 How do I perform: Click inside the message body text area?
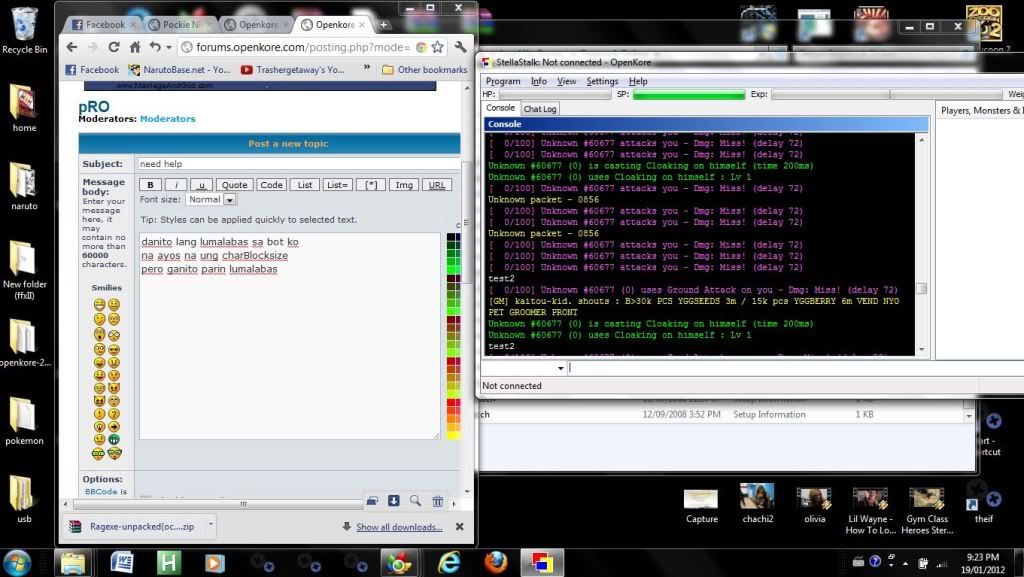point(289,335)
